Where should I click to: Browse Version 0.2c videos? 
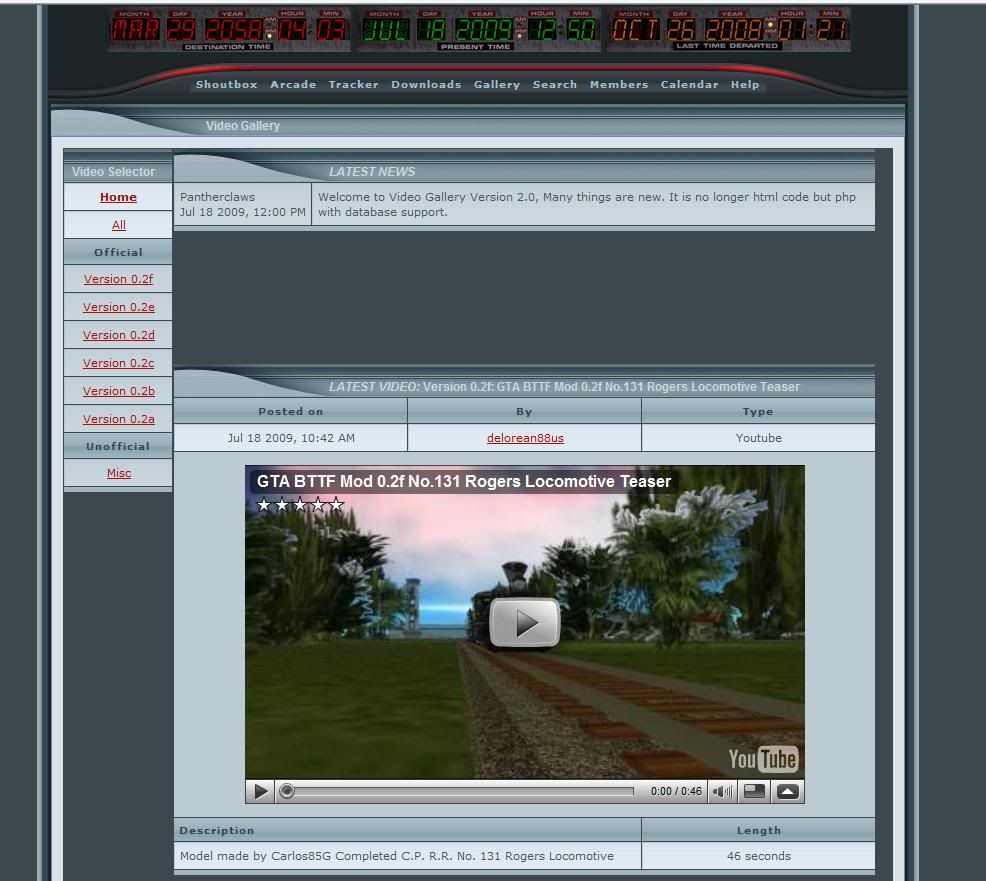pyautogui.click(x=118, y=363)
